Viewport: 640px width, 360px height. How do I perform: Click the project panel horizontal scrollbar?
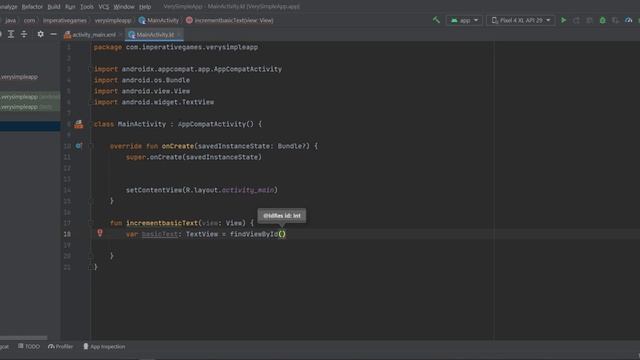(24, 338)
